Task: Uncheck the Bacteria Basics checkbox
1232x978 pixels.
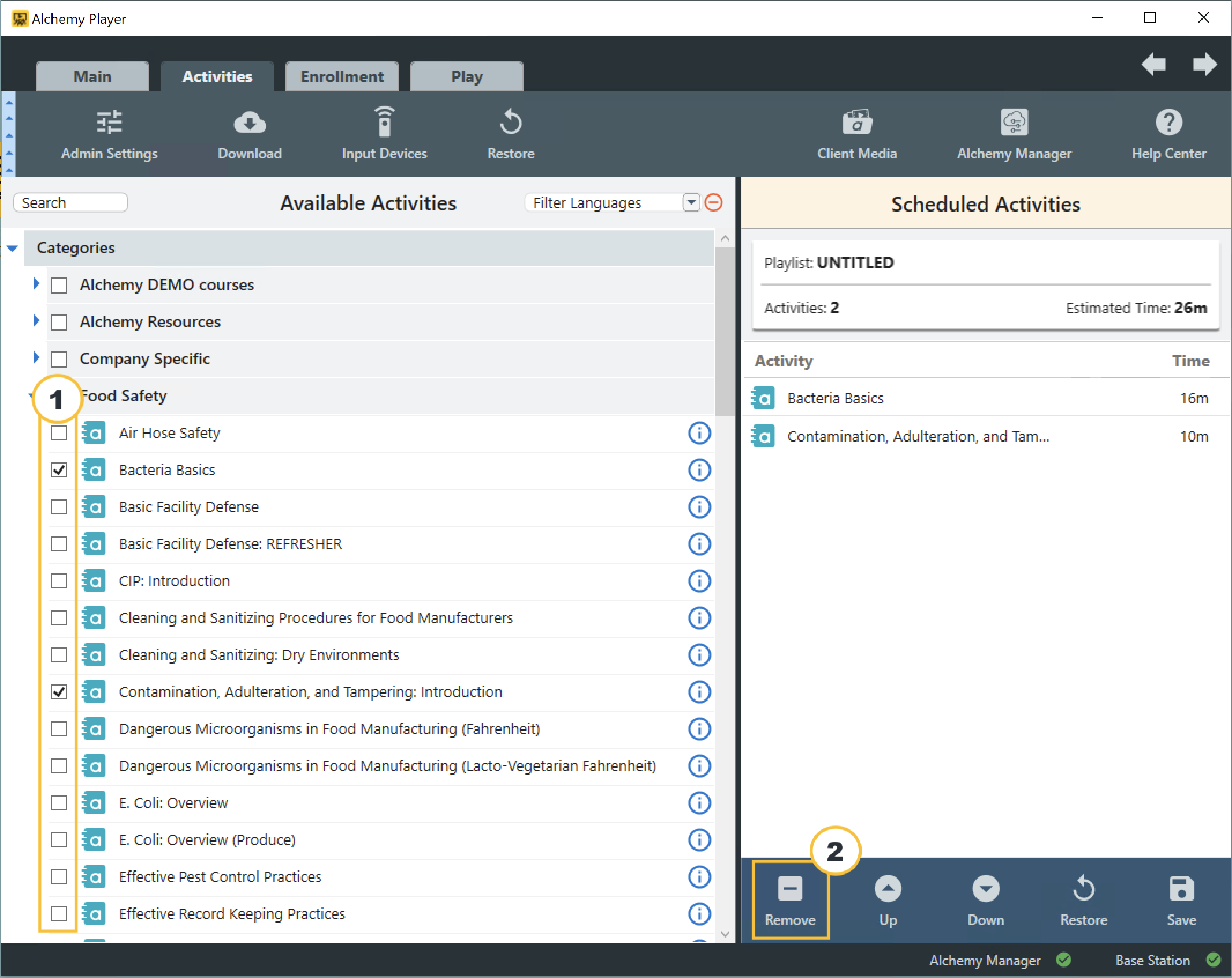Action: point(59,470)
